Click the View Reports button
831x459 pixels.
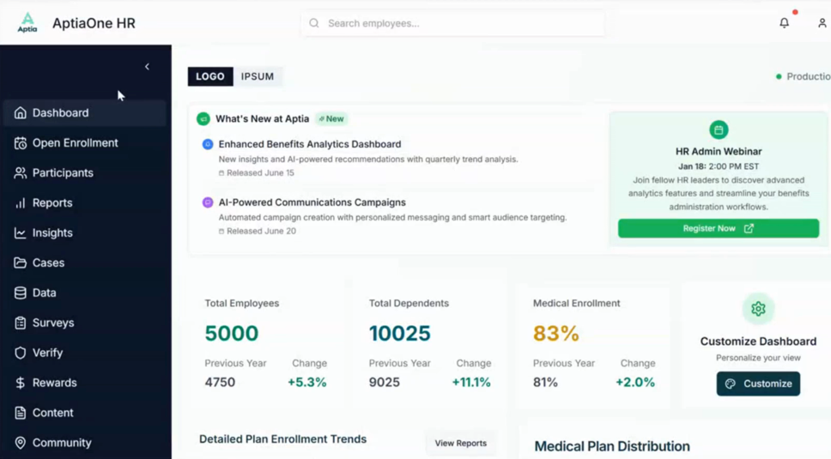click(x=460, y=443)
